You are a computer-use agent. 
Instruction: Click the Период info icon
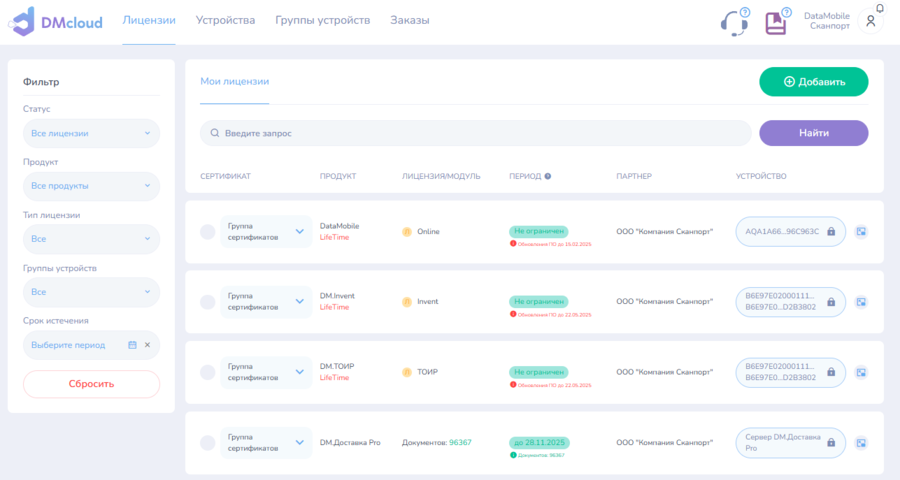pos(548,176)
